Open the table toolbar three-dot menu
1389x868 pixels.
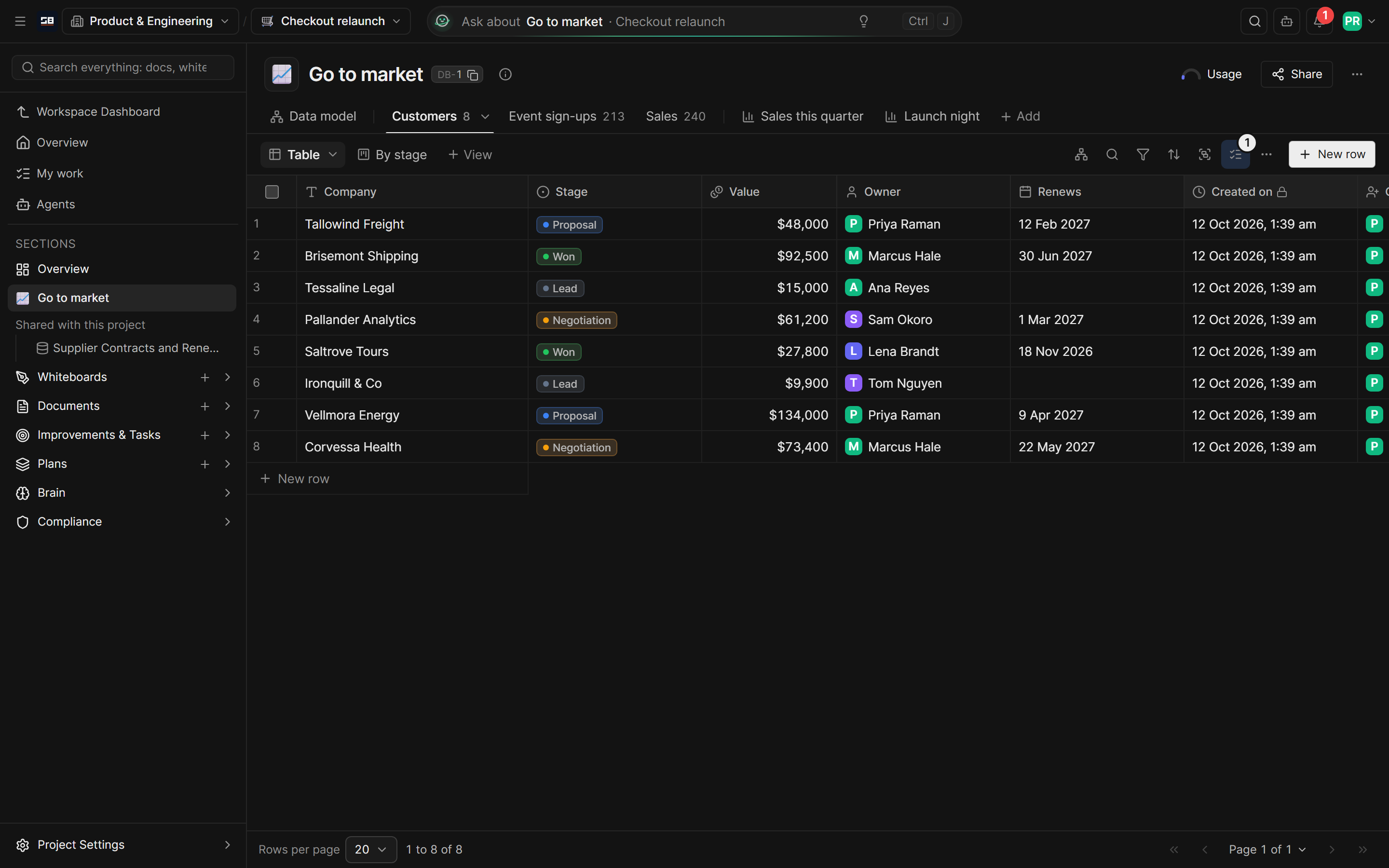[1266, 154]
